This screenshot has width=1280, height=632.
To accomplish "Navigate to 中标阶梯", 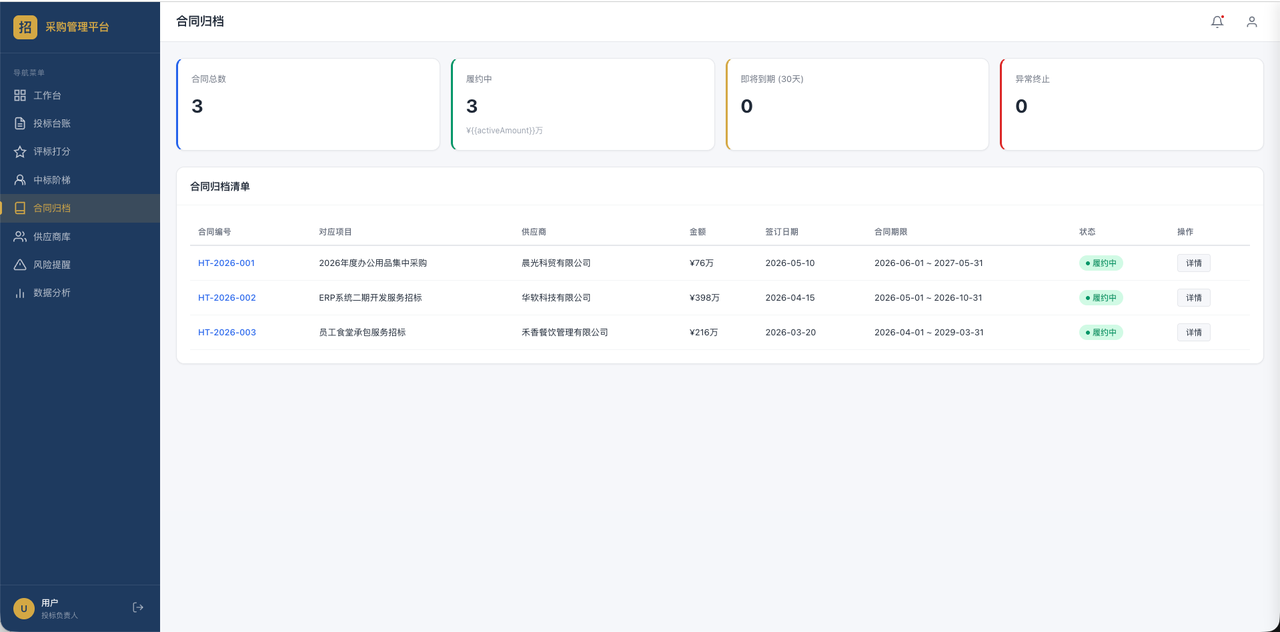I will 80,180.
